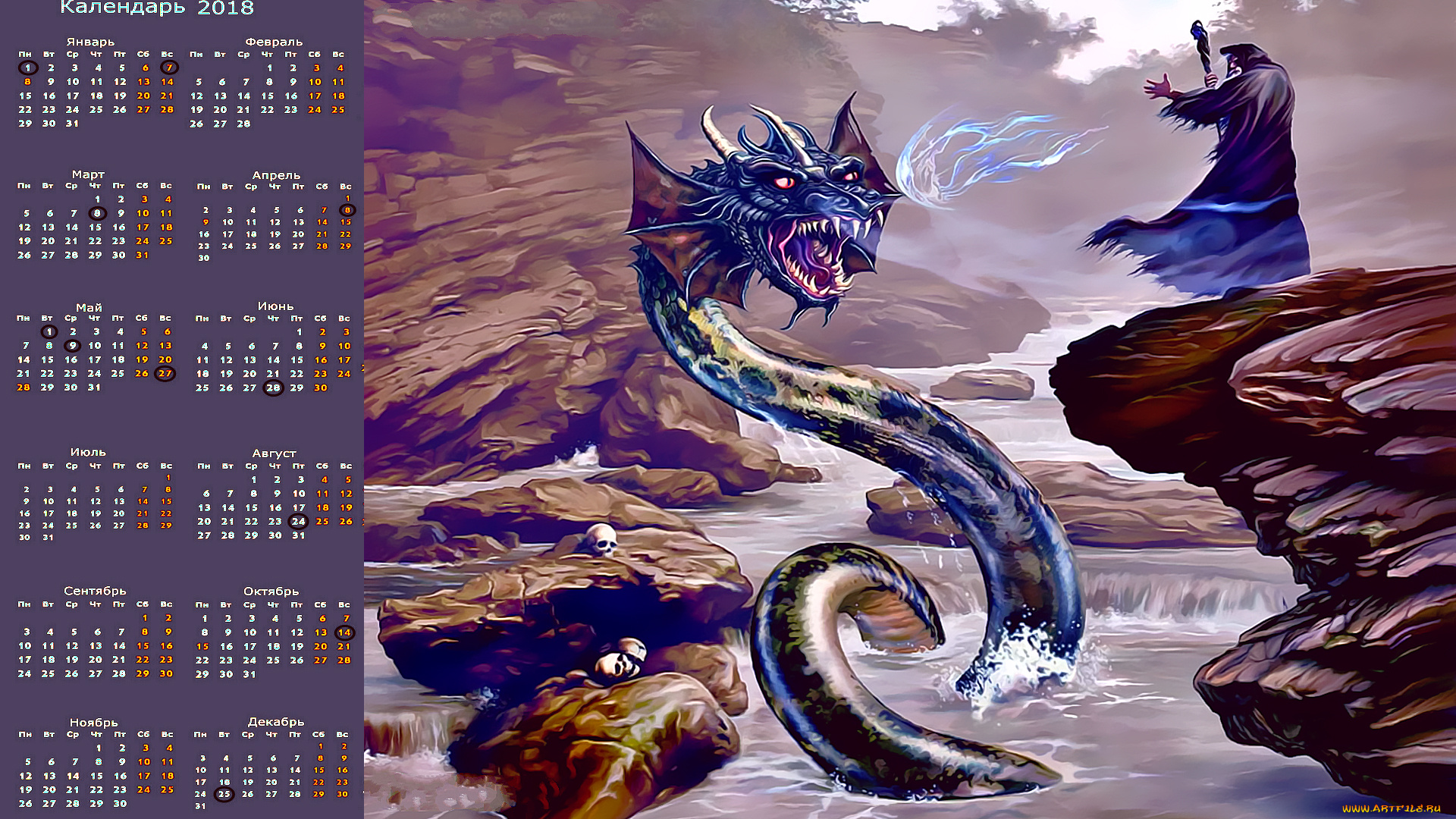The height and width of the screenshot is (819, 1456).
Task: Pick circled date 25 in December
Action: click(x=224, y=794)
